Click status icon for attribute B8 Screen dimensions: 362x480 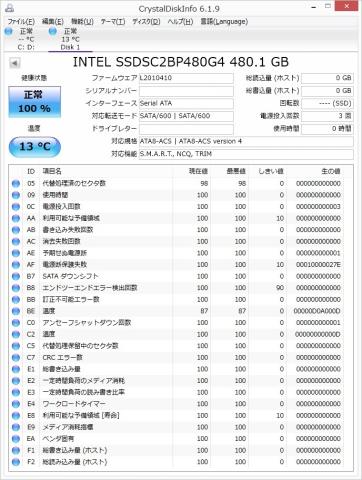(x=16, y=288)
